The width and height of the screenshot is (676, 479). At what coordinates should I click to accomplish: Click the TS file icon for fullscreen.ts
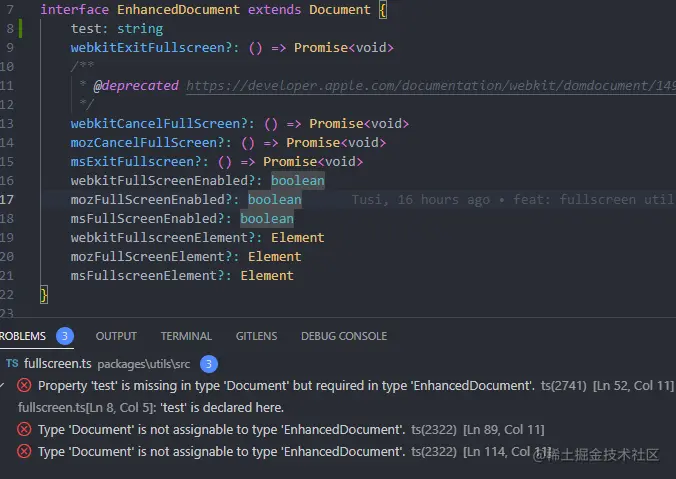[12, 363]
